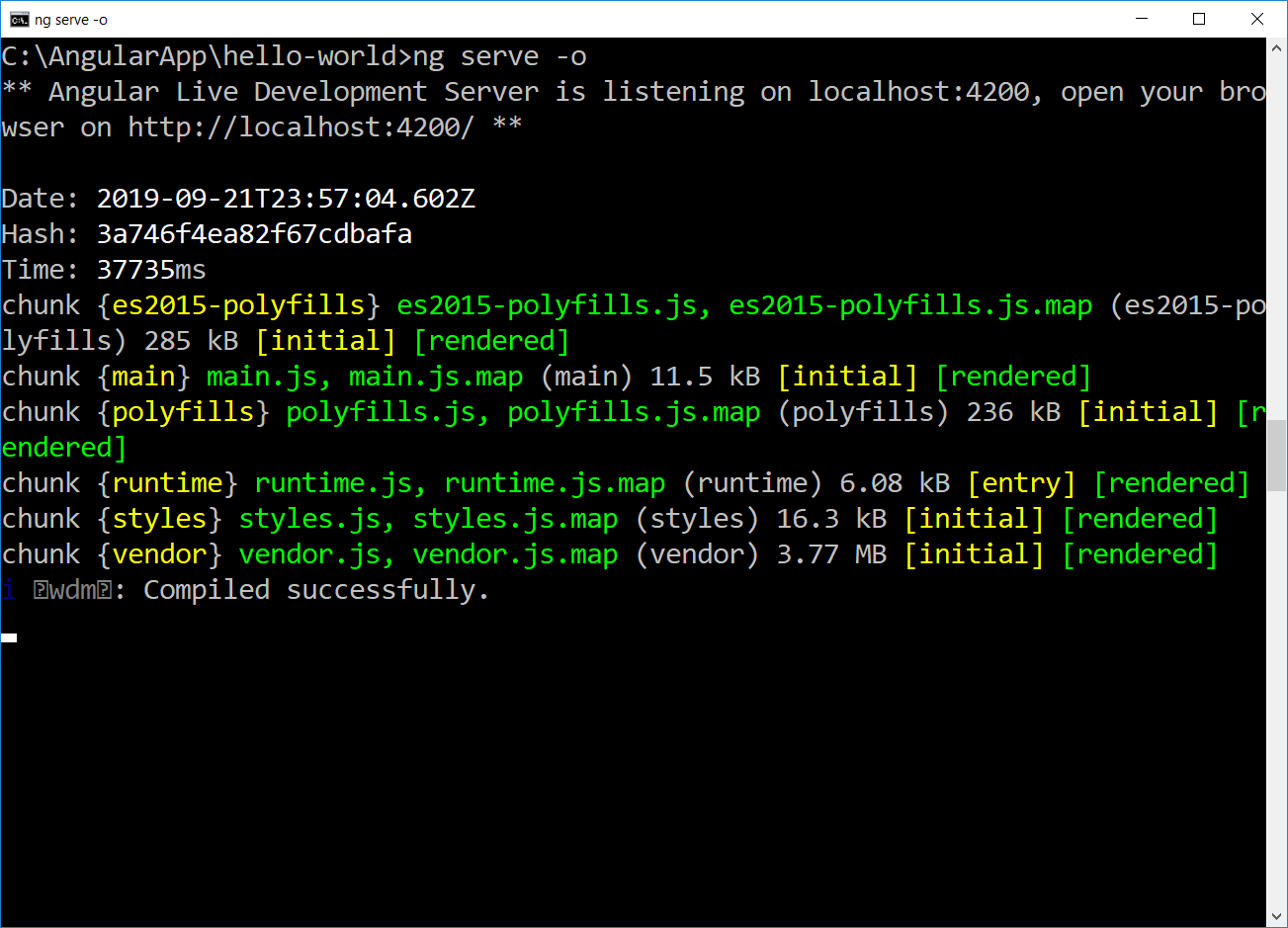Click the scrollbar down arrow
This screenshot has height=928, width=1288.
pos(1276,917)
